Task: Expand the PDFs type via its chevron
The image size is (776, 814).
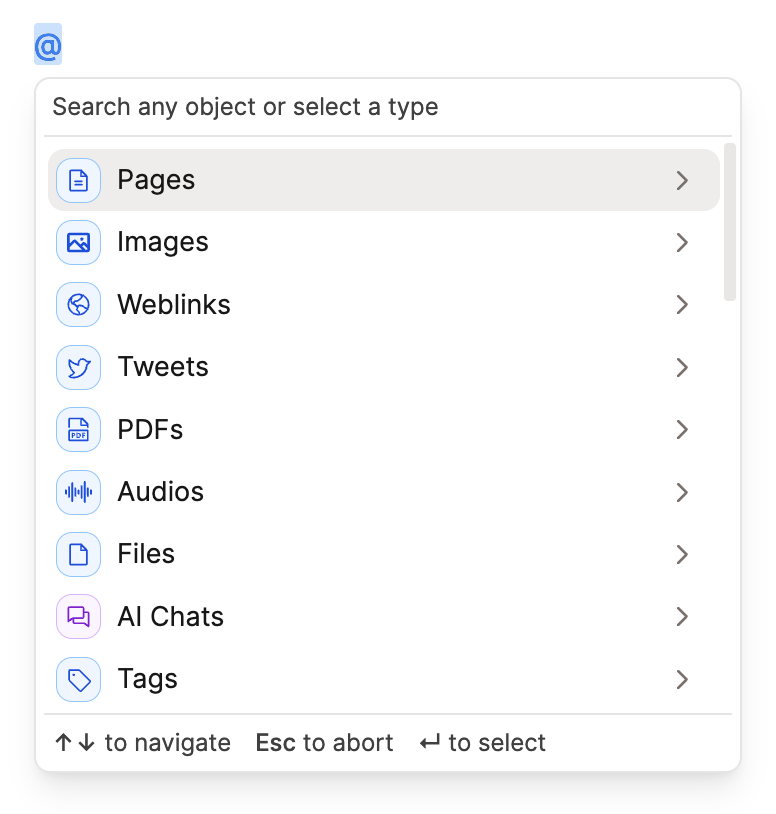Action: [683, 430]
